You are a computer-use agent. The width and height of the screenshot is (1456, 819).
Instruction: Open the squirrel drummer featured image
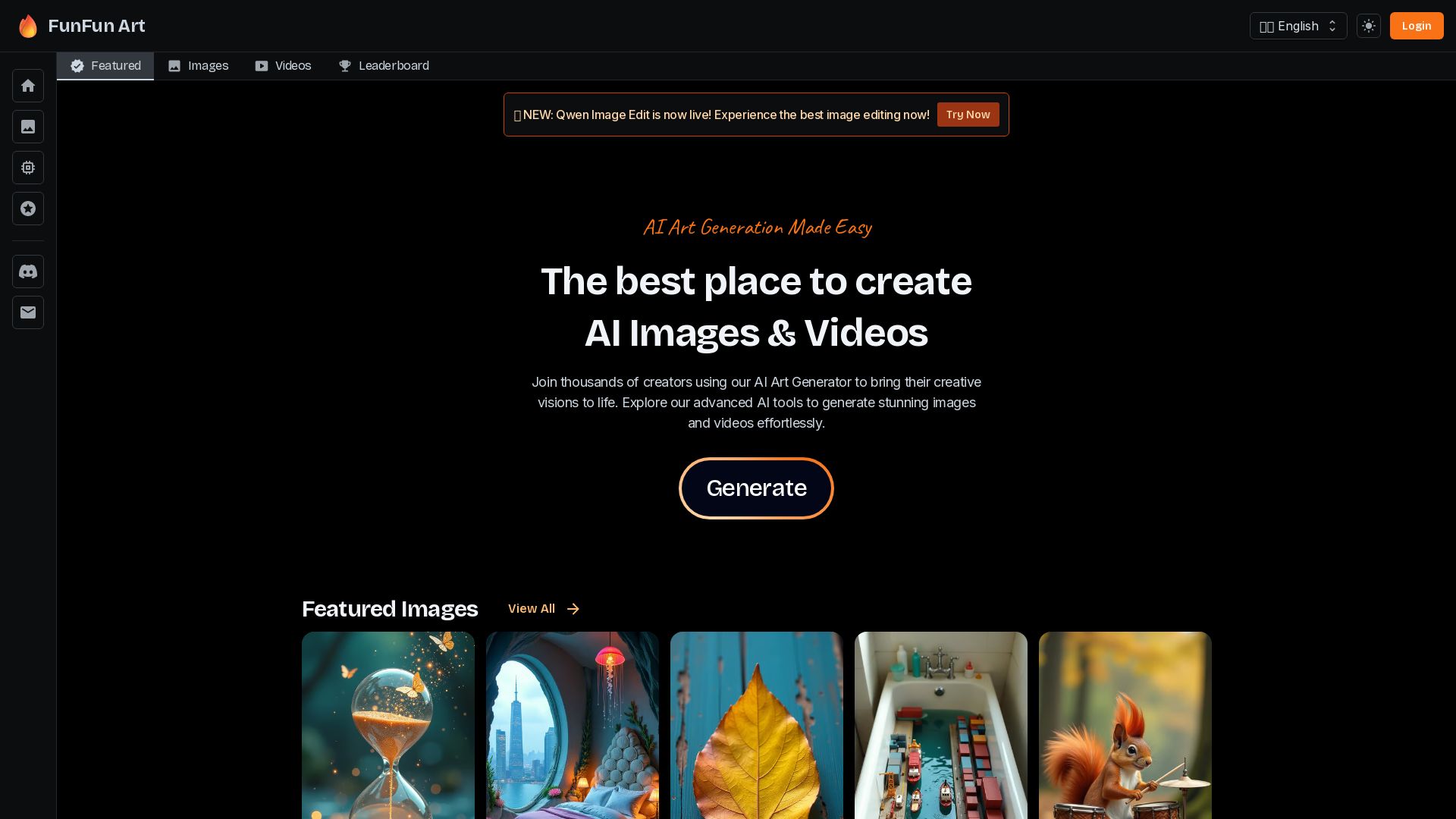1125,725
